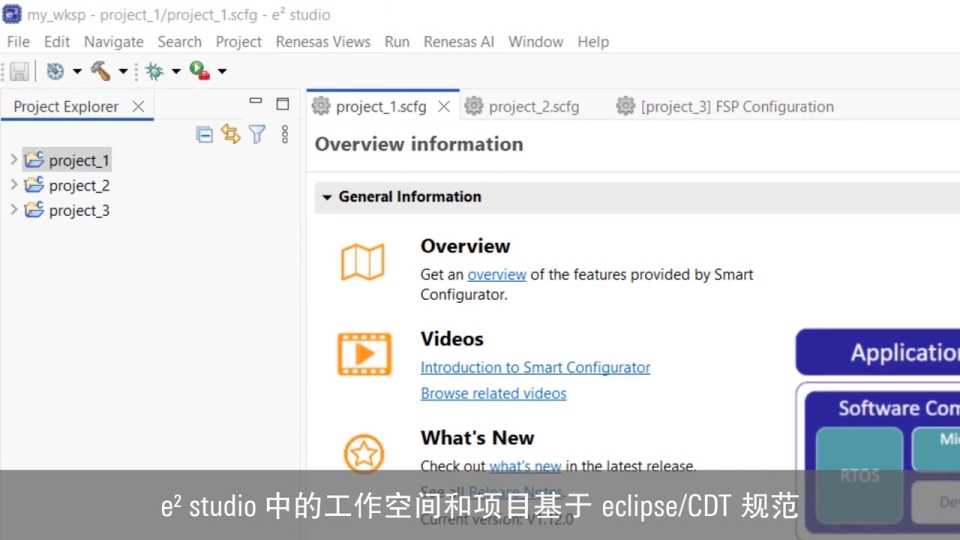The height and width of the screenshot is (540, 960).
Task: Maximize the Project Explorer panel
Action: [x=282, y=103]
